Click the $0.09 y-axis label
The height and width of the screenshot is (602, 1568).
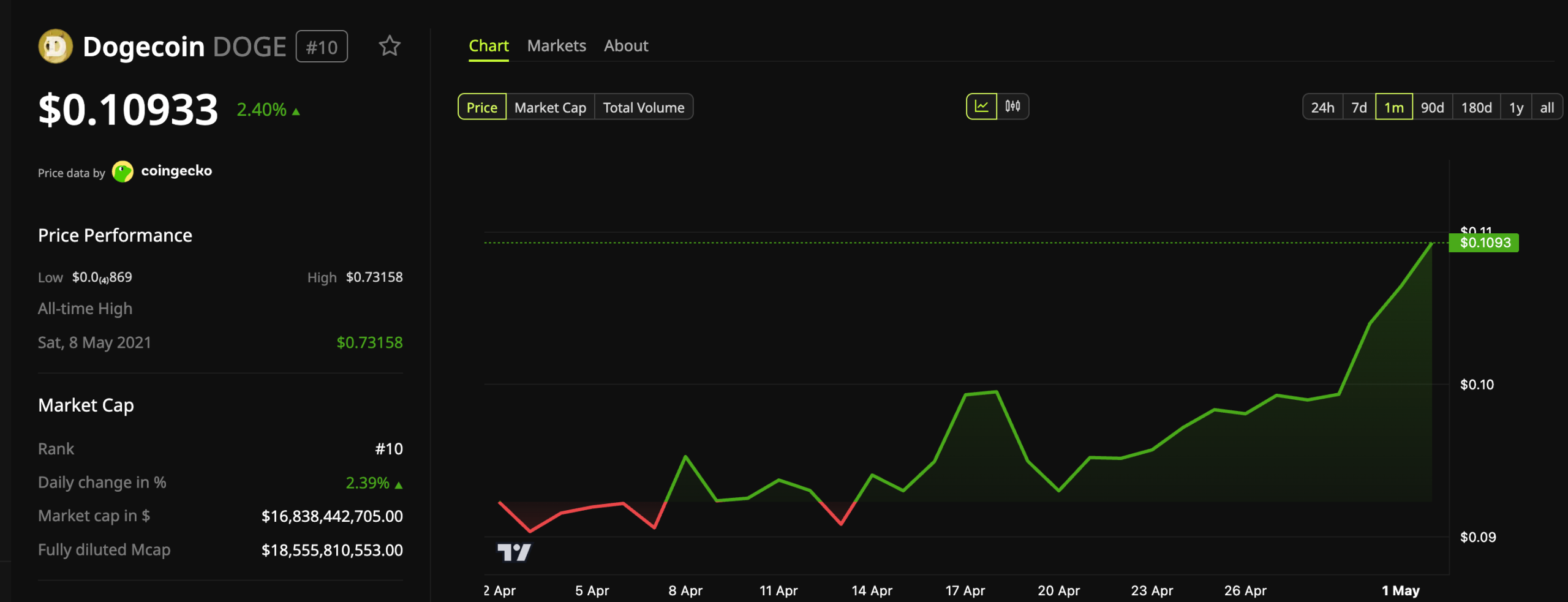coord(1478,537)
